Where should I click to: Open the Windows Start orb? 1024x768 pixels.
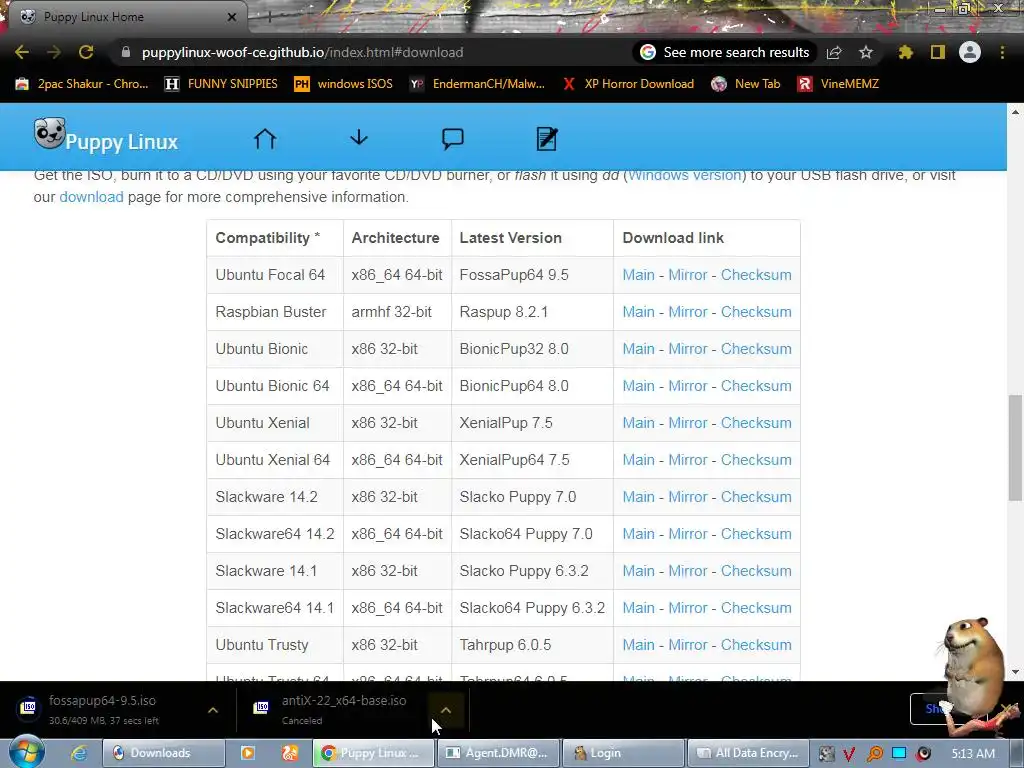pyautogui.click(x=26, y=752)
